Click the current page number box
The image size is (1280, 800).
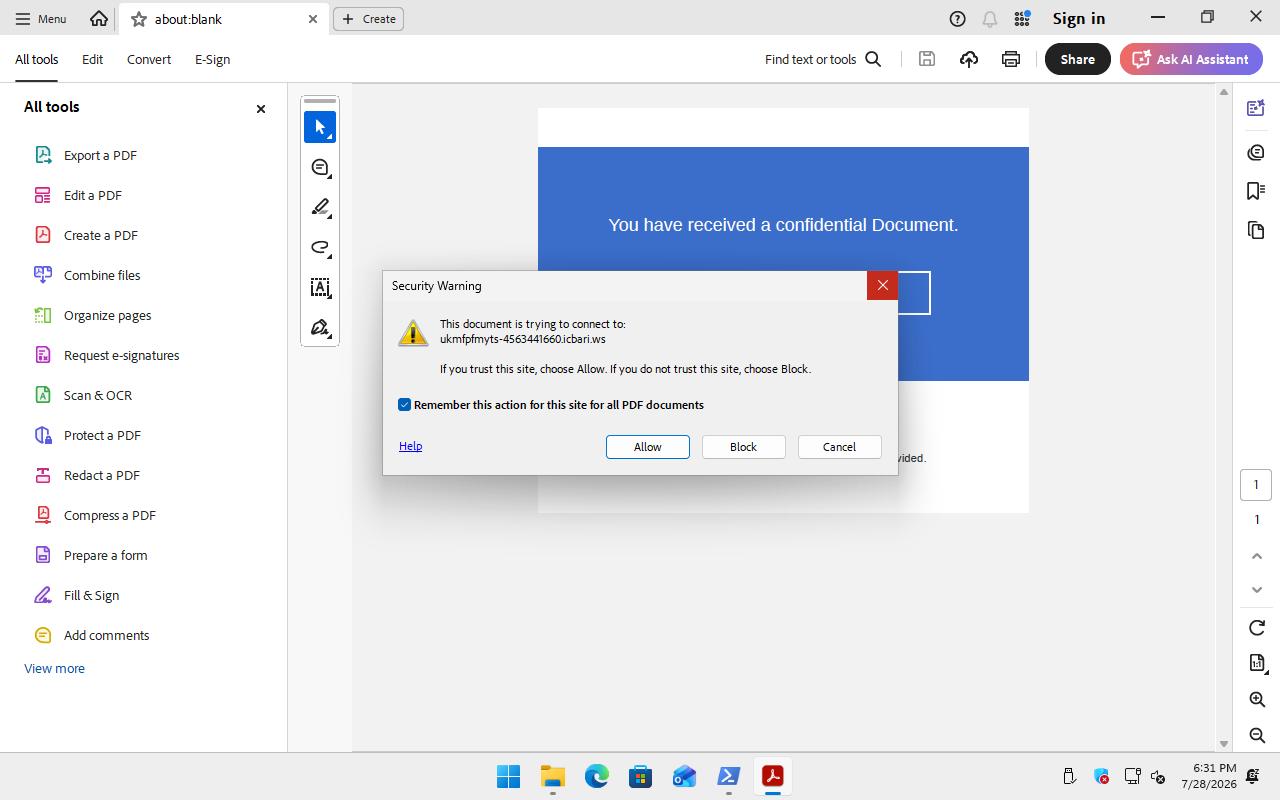point(1257,485)
